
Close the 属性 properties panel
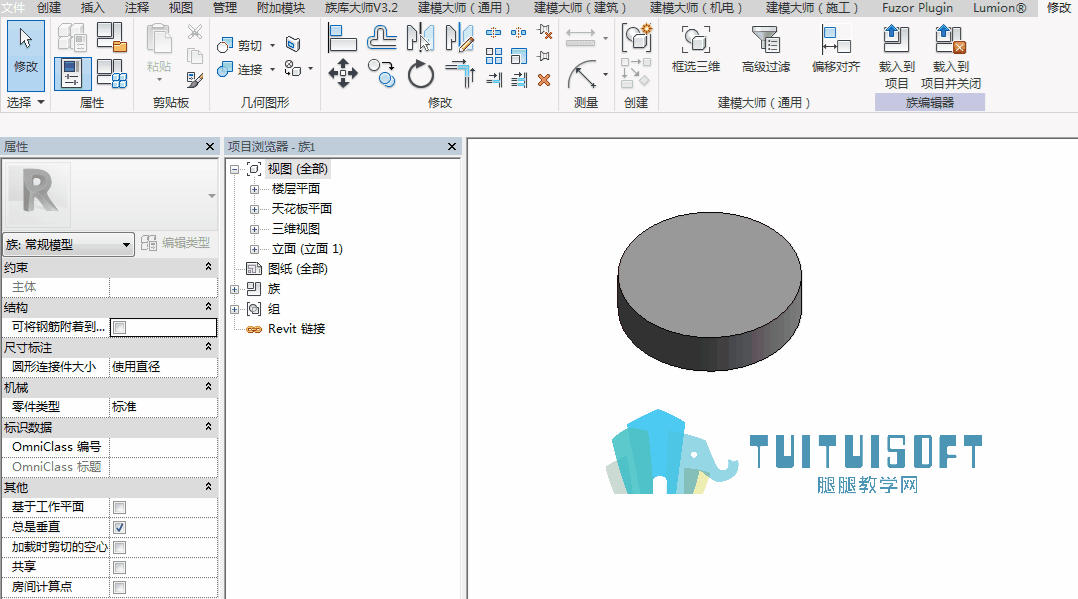click(210, 146)
